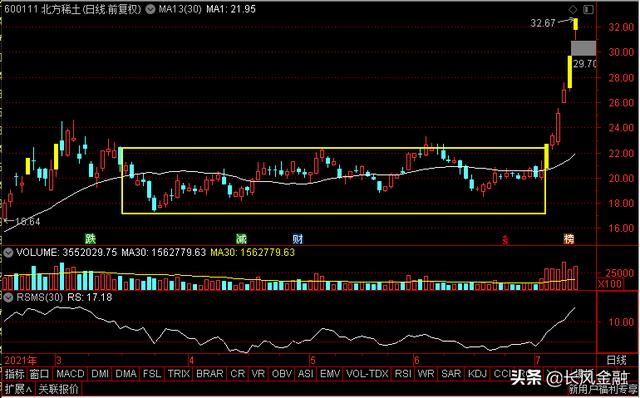Image resolution: width=640 pixels, height=398 pixels.
Task: Click the 10.00 RSMS axis label
Action: tap(620, 322)
